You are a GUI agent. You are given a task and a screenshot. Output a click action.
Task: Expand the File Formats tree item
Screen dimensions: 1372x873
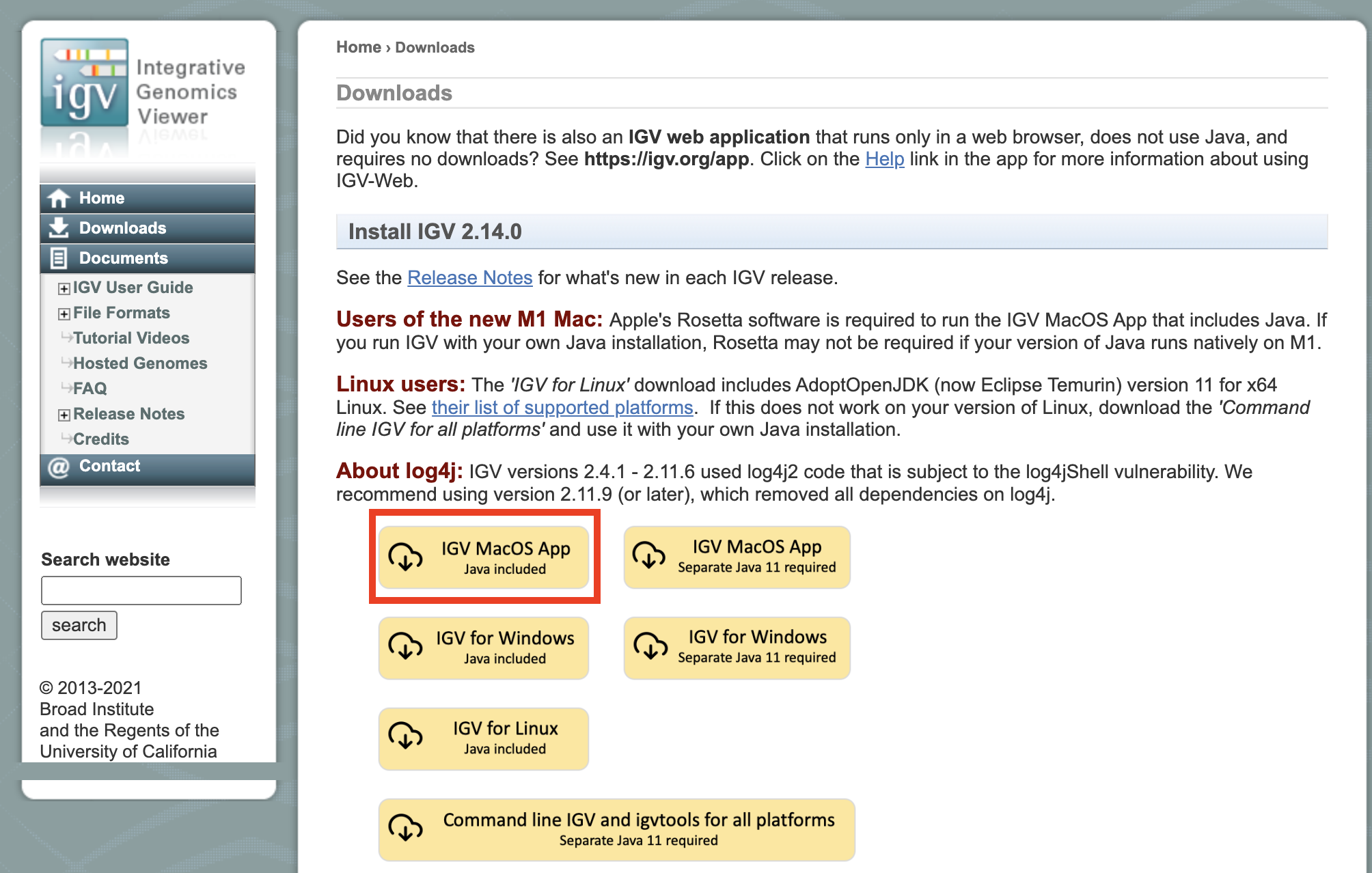click(x=64, y=314)
